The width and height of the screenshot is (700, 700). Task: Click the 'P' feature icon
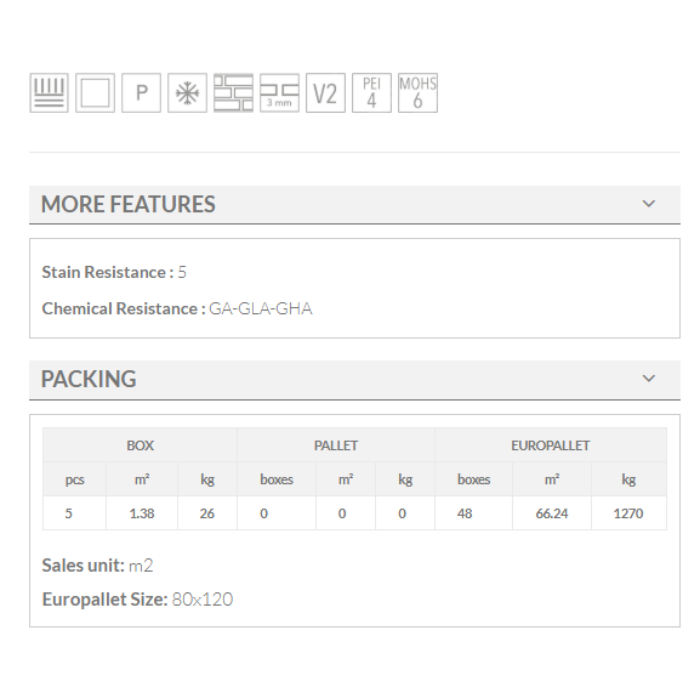[x=141, y=94]
